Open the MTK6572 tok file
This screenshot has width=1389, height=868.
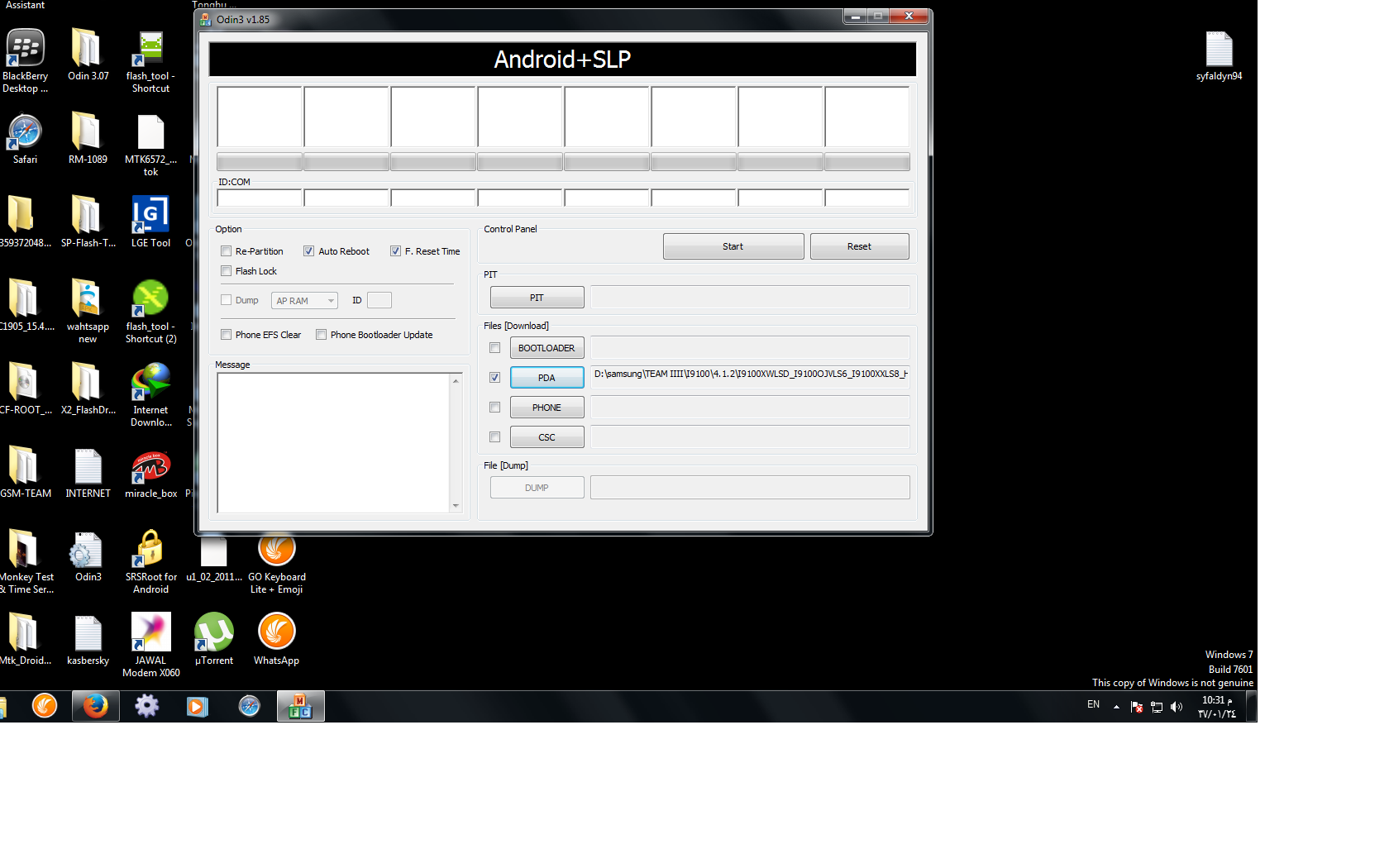(x=150, y=144)
